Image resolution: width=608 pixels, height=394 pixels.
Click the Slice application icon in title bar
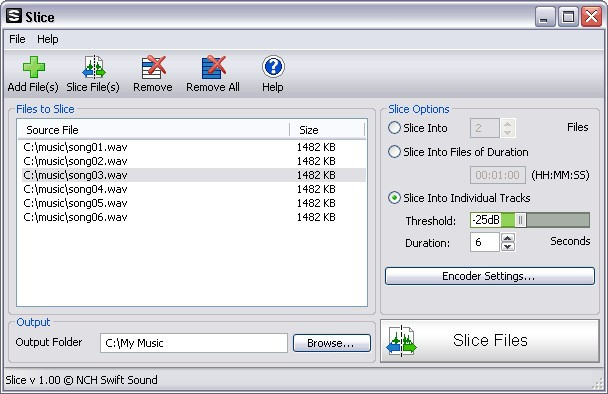point(14,16)
